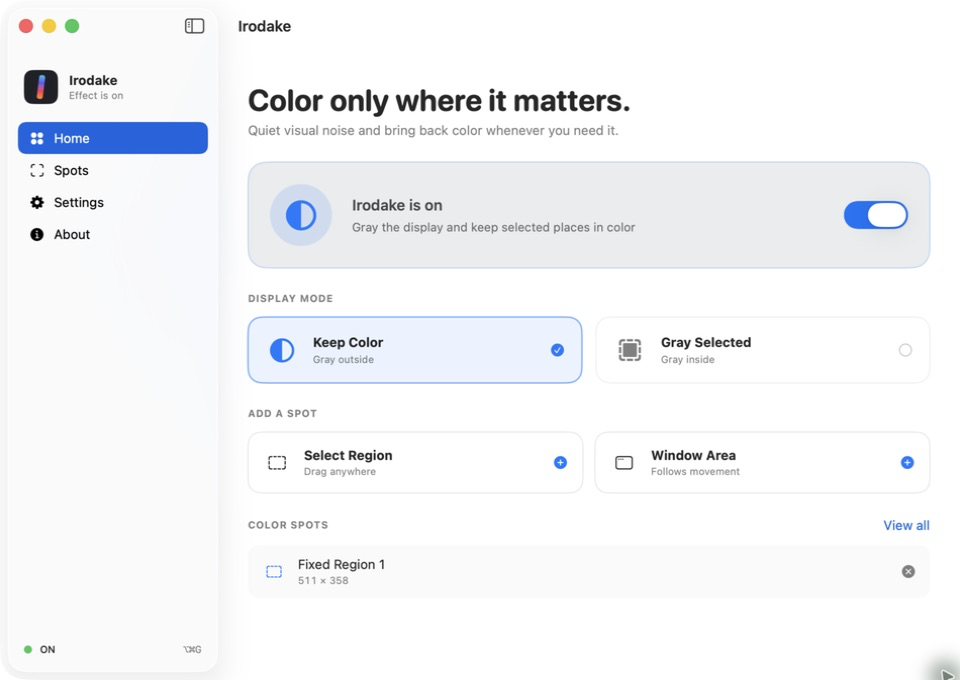Click the Fixed Region 1 dashed icon

(x=274, y=572)
